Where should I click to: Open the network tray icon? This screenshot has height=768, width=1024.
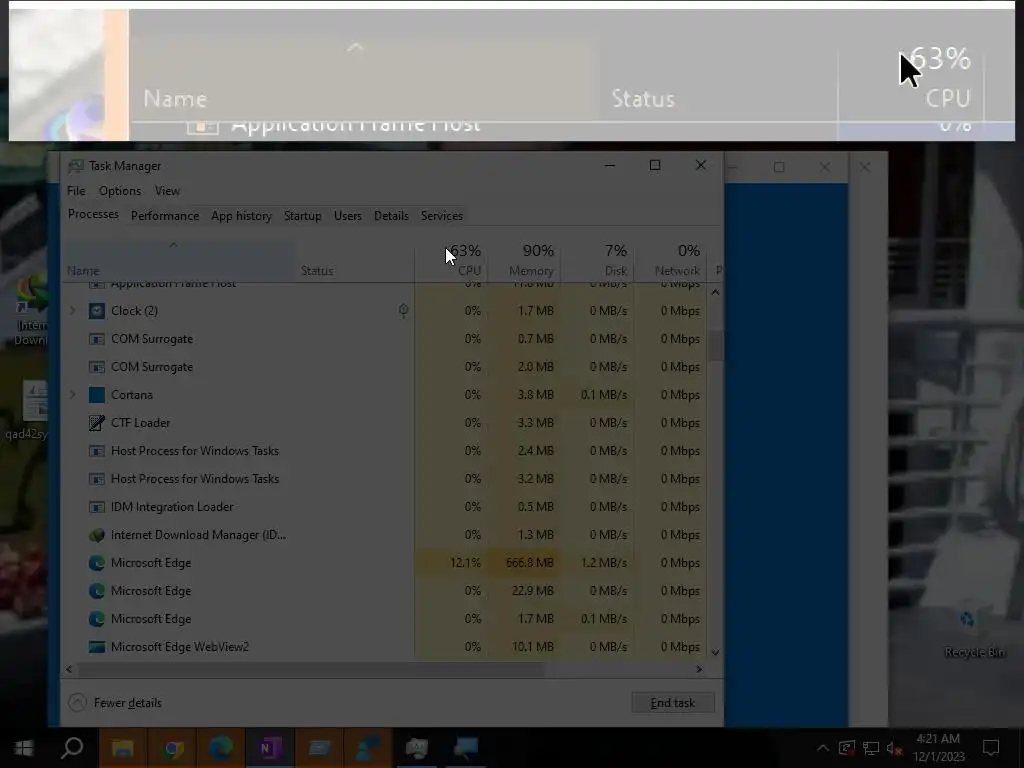coord(871,748)
